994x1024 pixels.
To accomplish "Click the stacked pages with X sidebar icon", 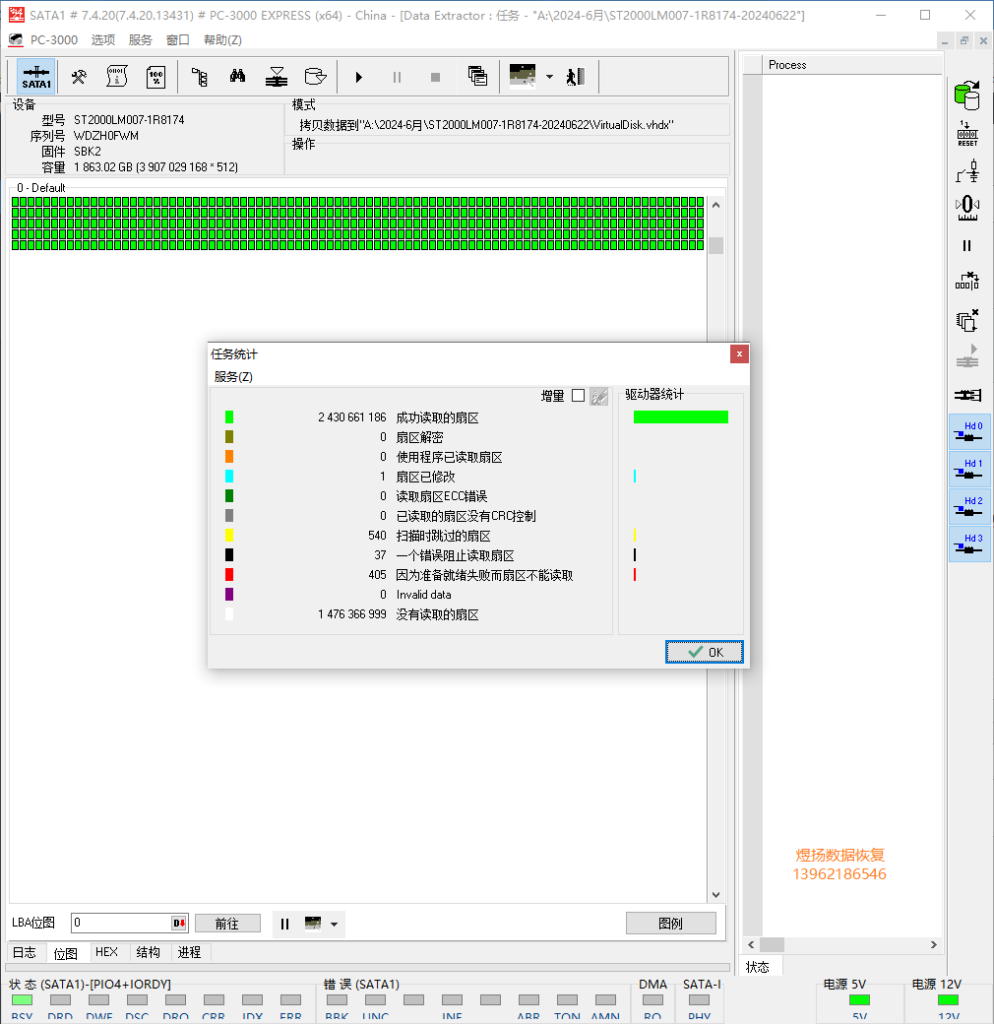I will click(967, 321).
